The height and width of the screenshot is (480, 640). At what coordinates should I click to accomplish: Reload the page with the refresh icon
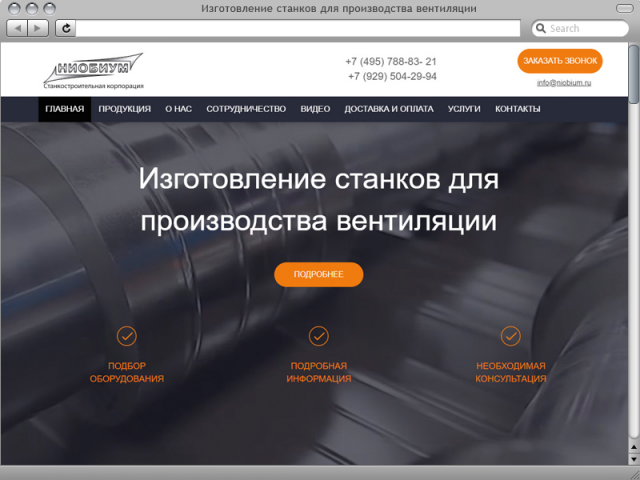[66, 28]
